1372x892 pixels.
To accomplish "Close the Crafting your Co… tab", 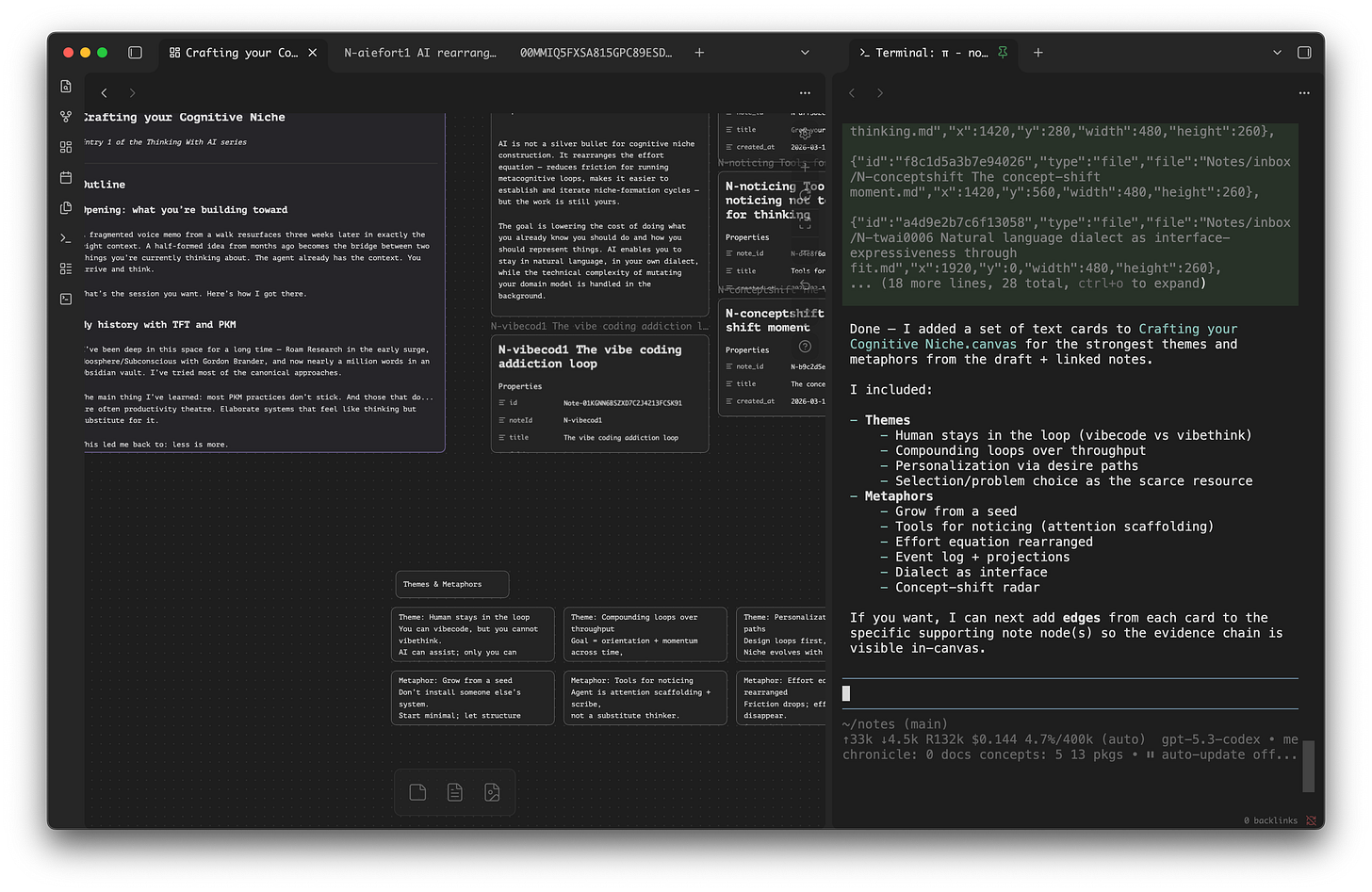I will point(313,53).
